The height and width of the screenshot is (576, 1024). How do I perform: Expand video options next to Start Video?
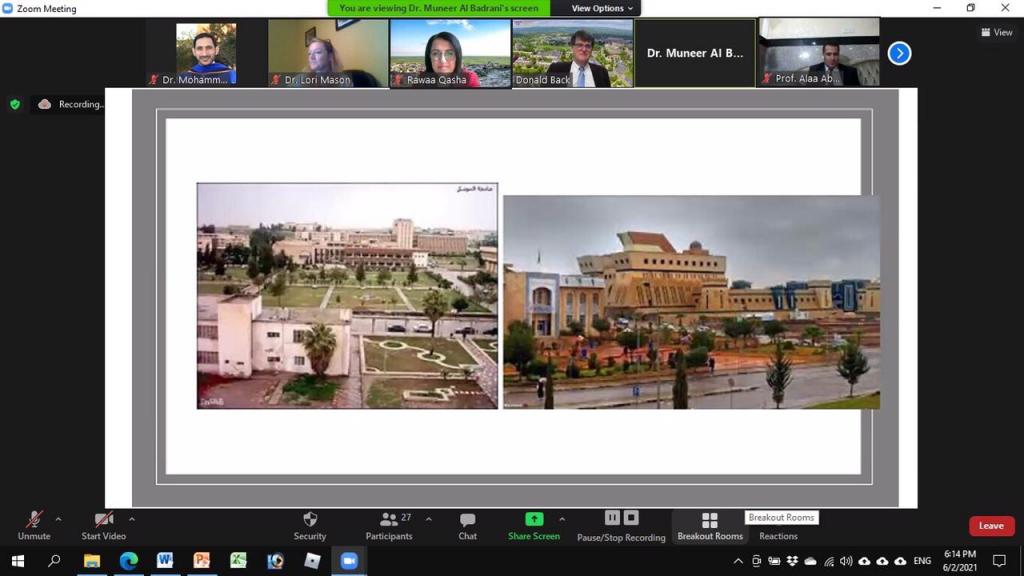click(132, 519)
